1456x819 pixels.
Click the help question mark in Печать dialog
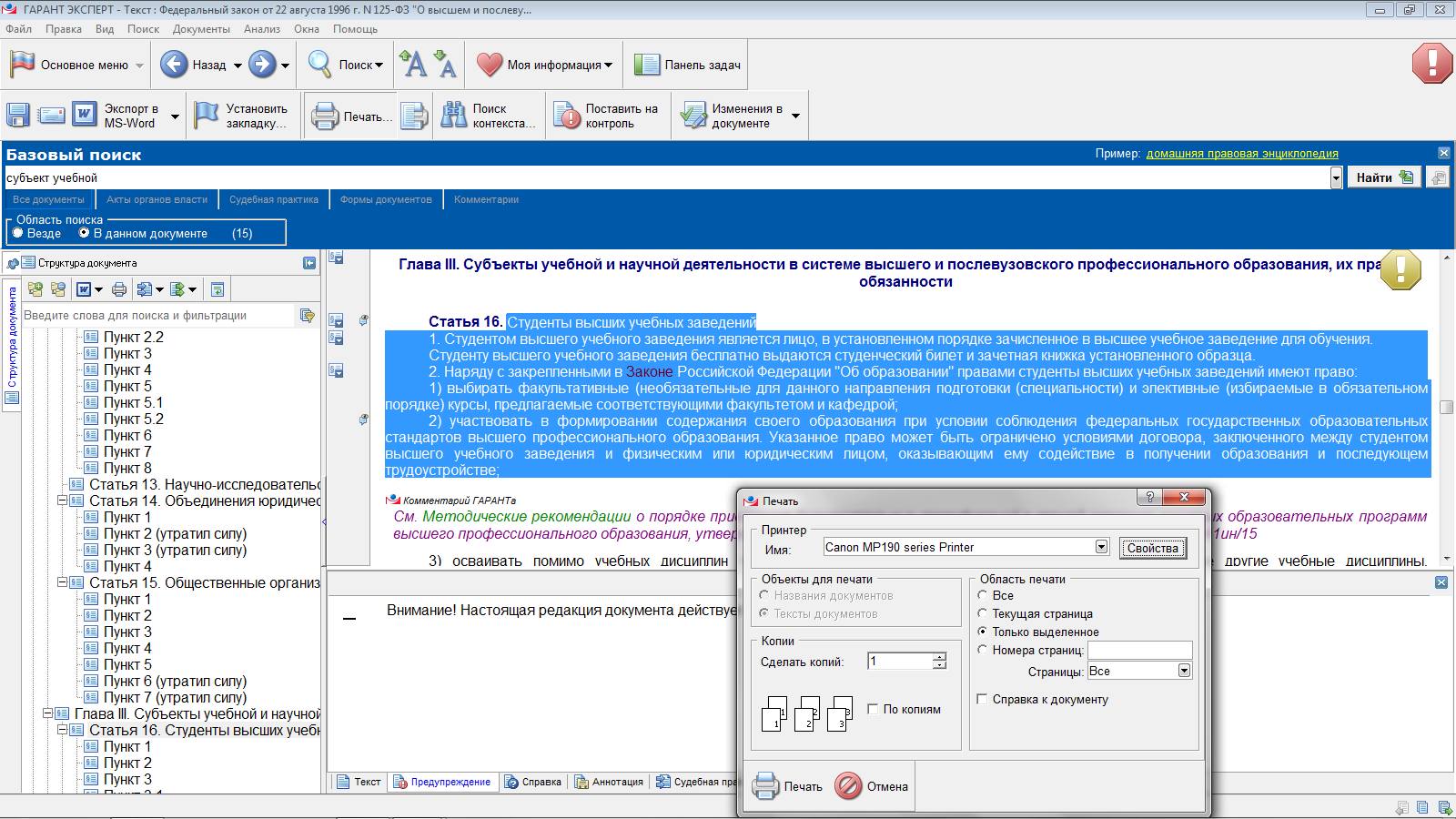click(1150, 497)
